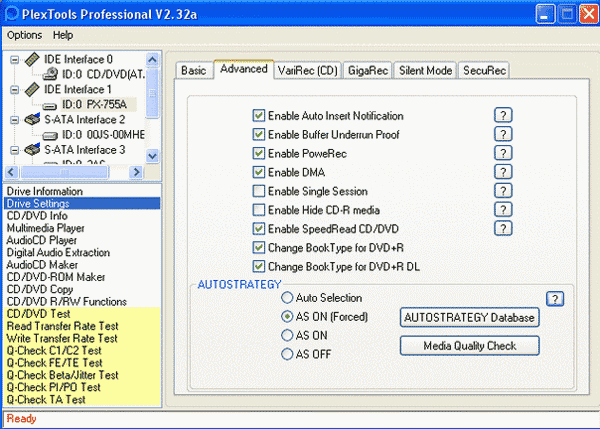Check Enable Hide CD-R media
The image size is (600, 429).
tap(259, 209)
